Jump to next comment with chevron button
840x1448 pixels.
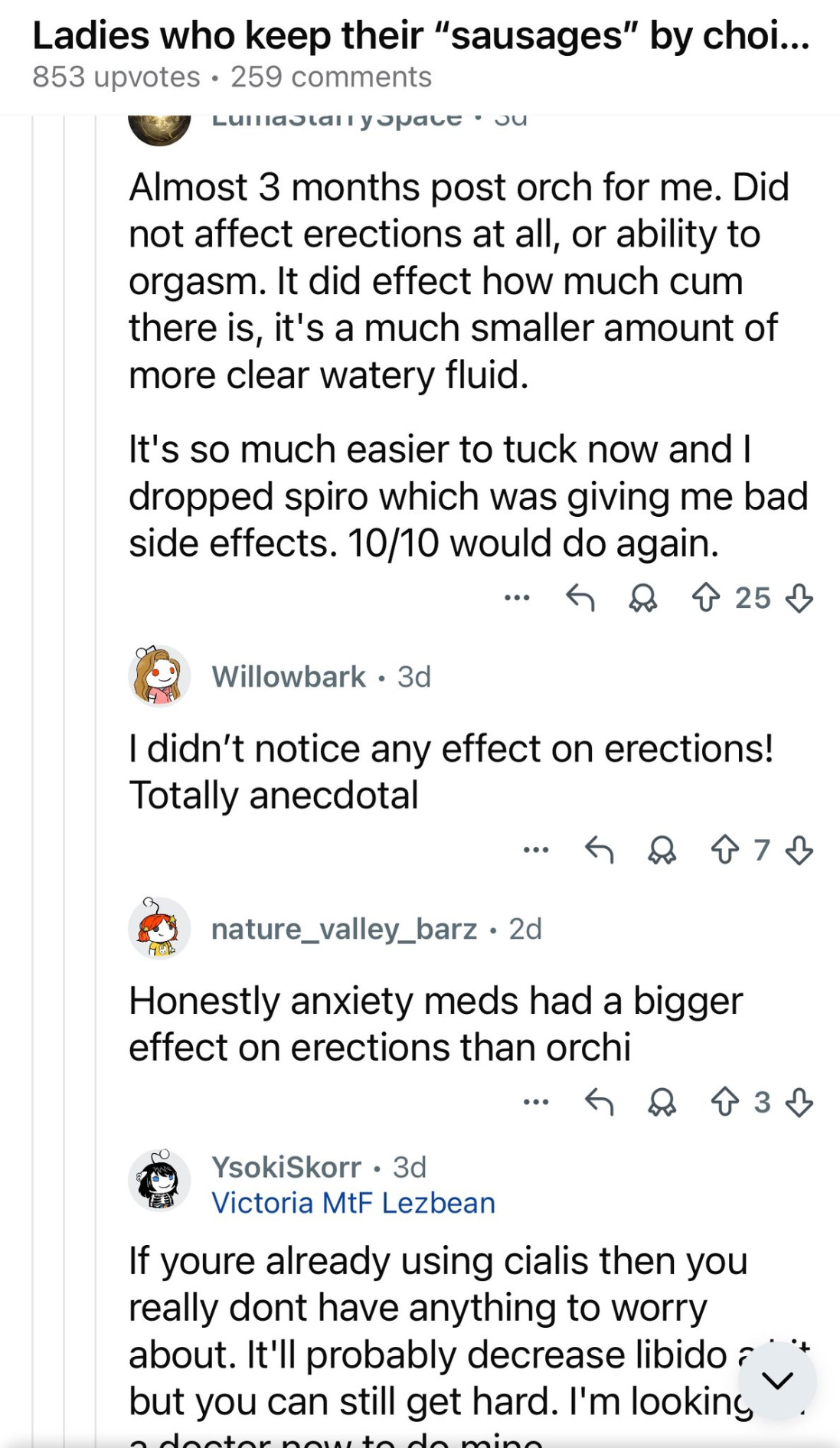(777, 1381)
